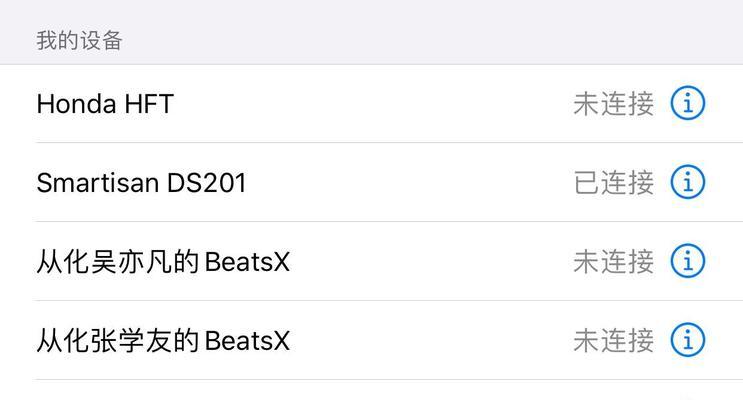
Task: Click the 我的设备 section header
Action: coord(80,40)
